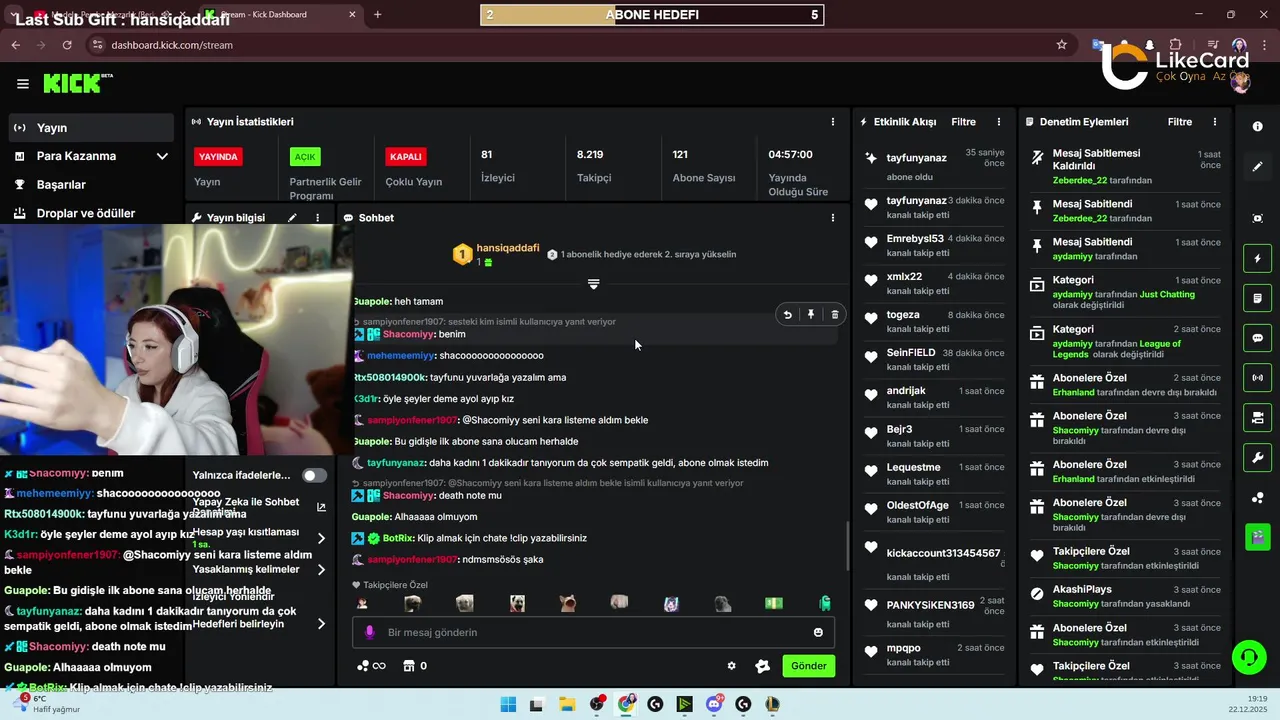Click the document notes icon in the right toolbar

(1257, 298)
